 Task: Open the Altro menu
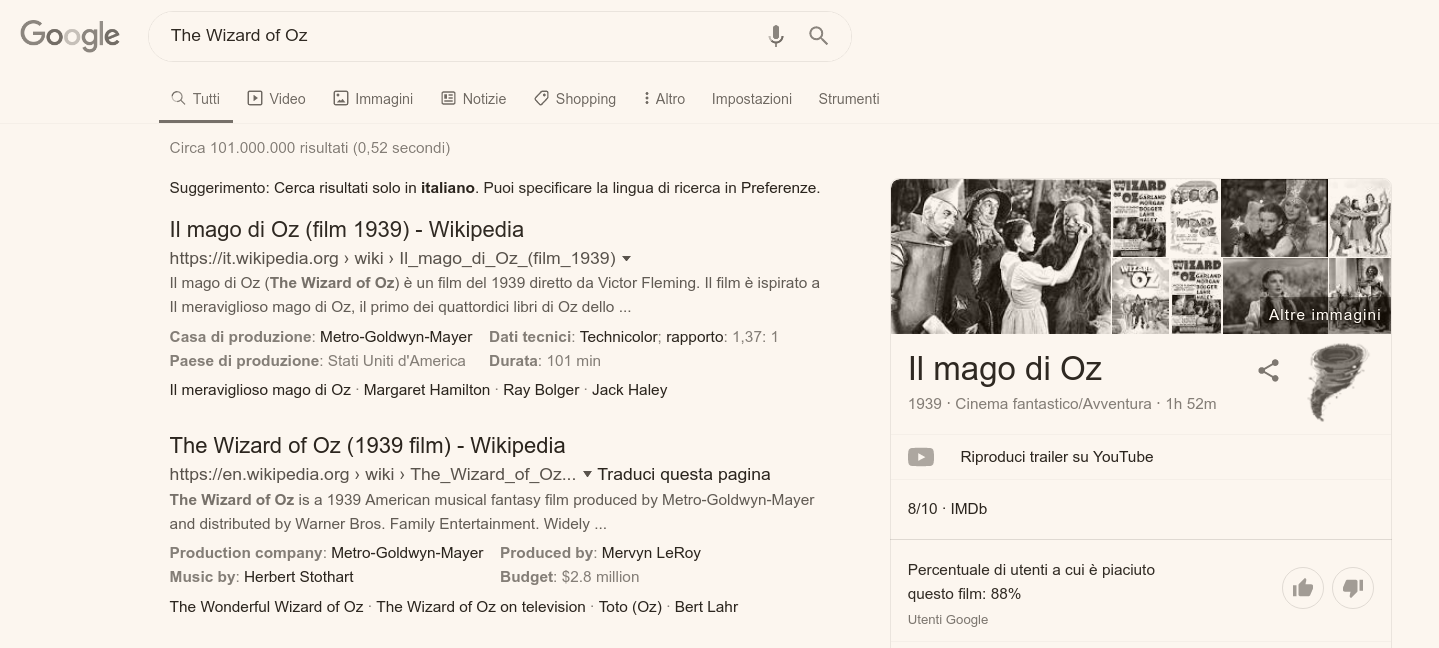(x=665, y=99)
